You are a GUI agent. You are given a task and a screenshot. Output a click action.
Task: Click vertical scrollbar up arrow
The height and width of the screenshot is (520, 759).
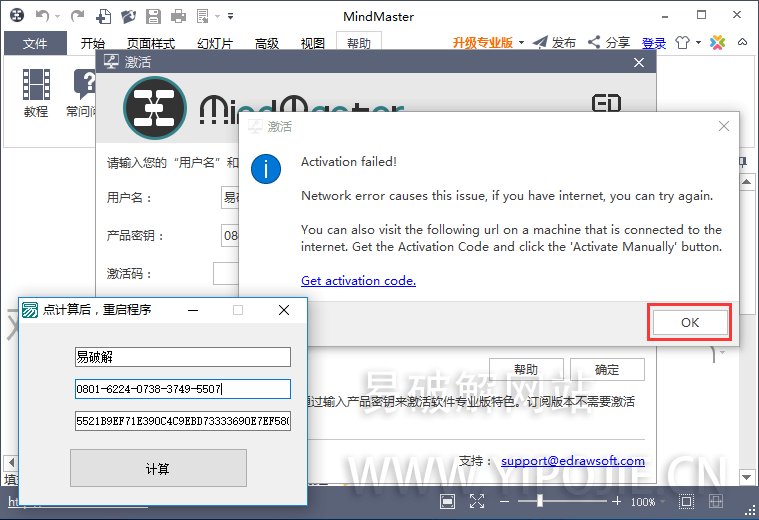click(x=746, y=182)
